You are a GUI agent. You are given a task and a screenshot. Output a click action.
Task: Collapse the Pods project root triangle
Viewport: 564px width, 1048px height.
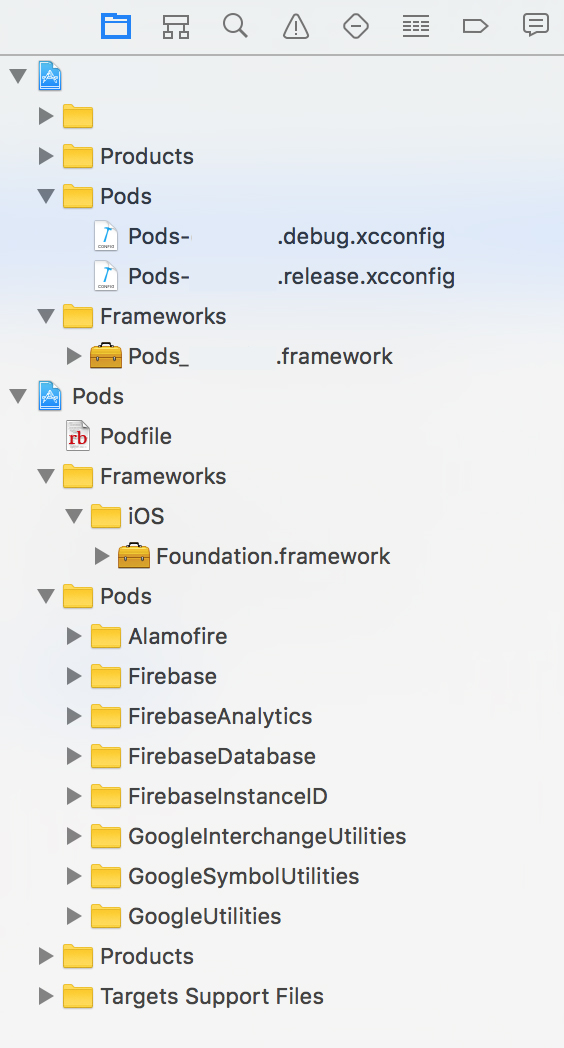(x=18, y=396)
